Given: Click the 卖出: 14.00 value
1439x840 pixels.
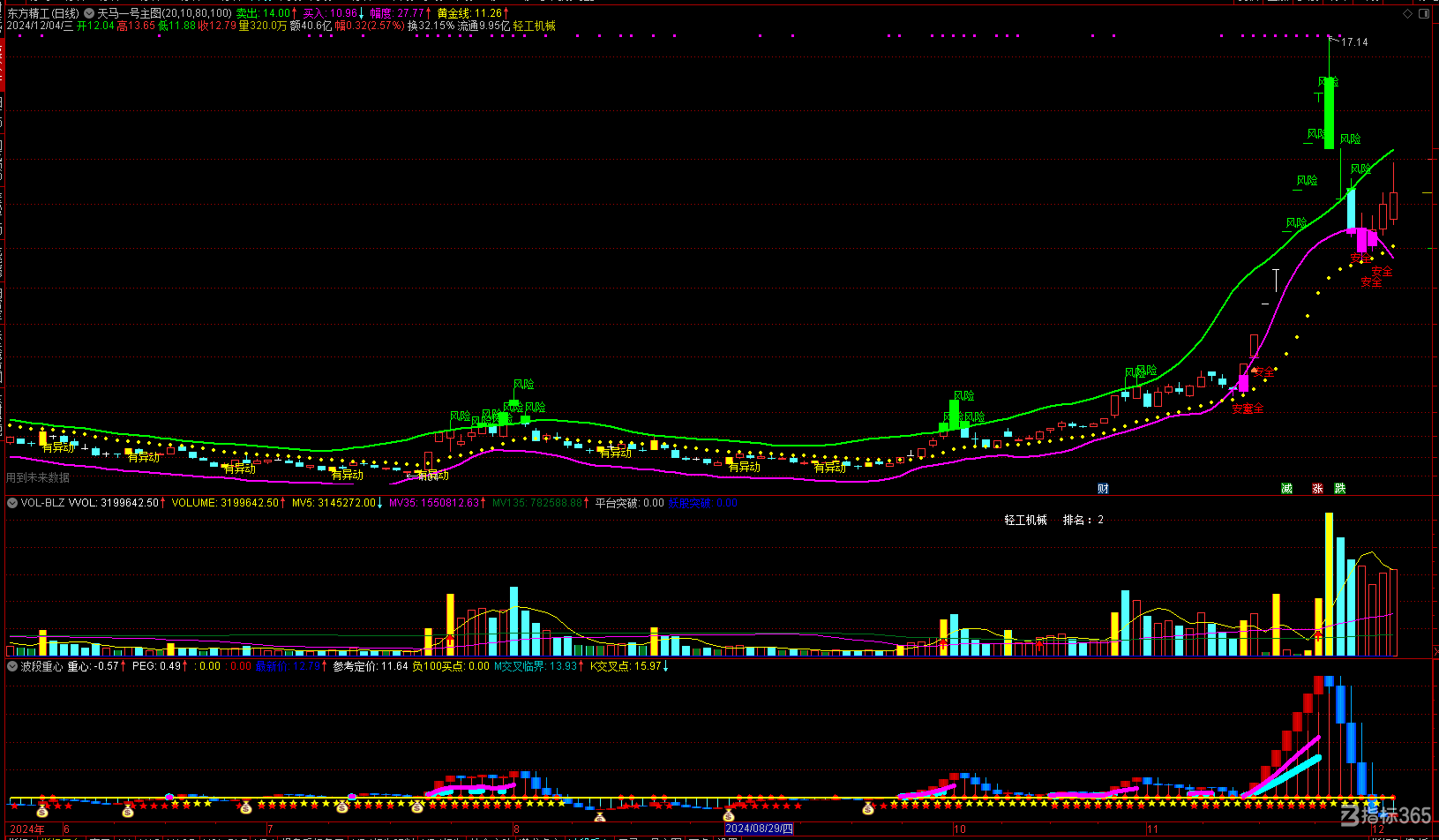Looking at the screenshot, I should click(x=266, y=14).
